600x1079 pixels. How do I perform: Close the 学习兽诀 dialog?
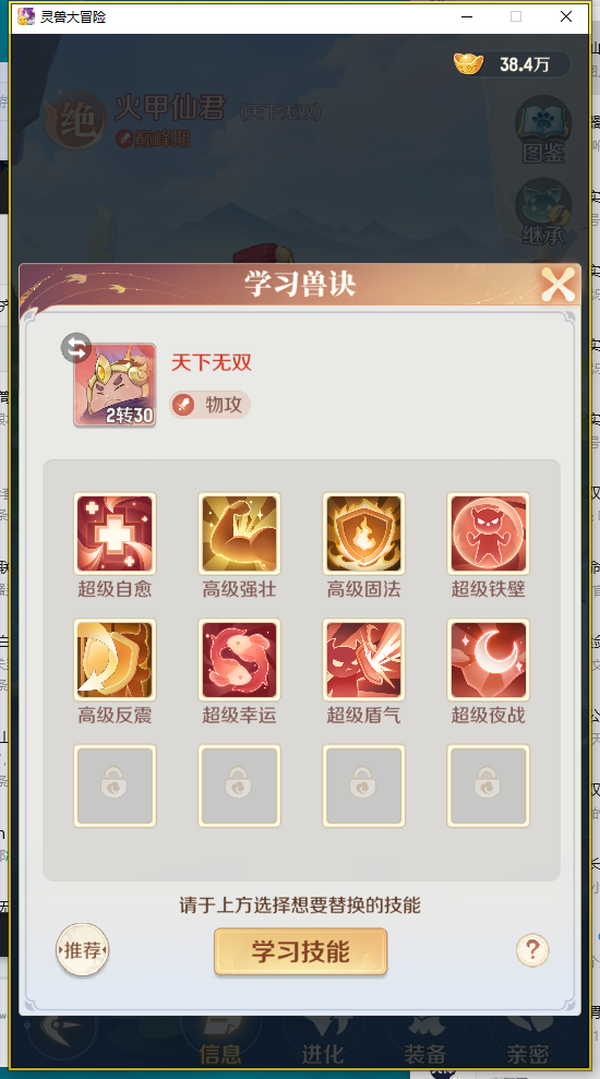point(557,284)
